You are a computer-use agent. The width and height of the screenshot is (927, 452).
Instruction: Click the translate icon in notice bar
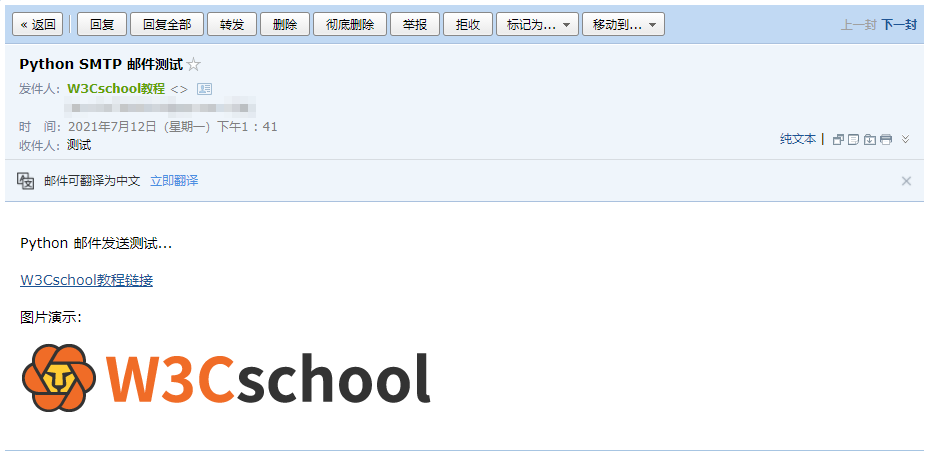click(x=25, y=181)
